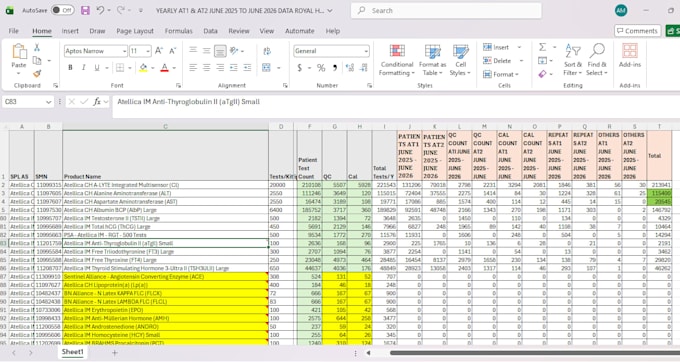The height and width of the screenshot is (362, 680).
Task: Click in the Search box
Action: (446, 10)
